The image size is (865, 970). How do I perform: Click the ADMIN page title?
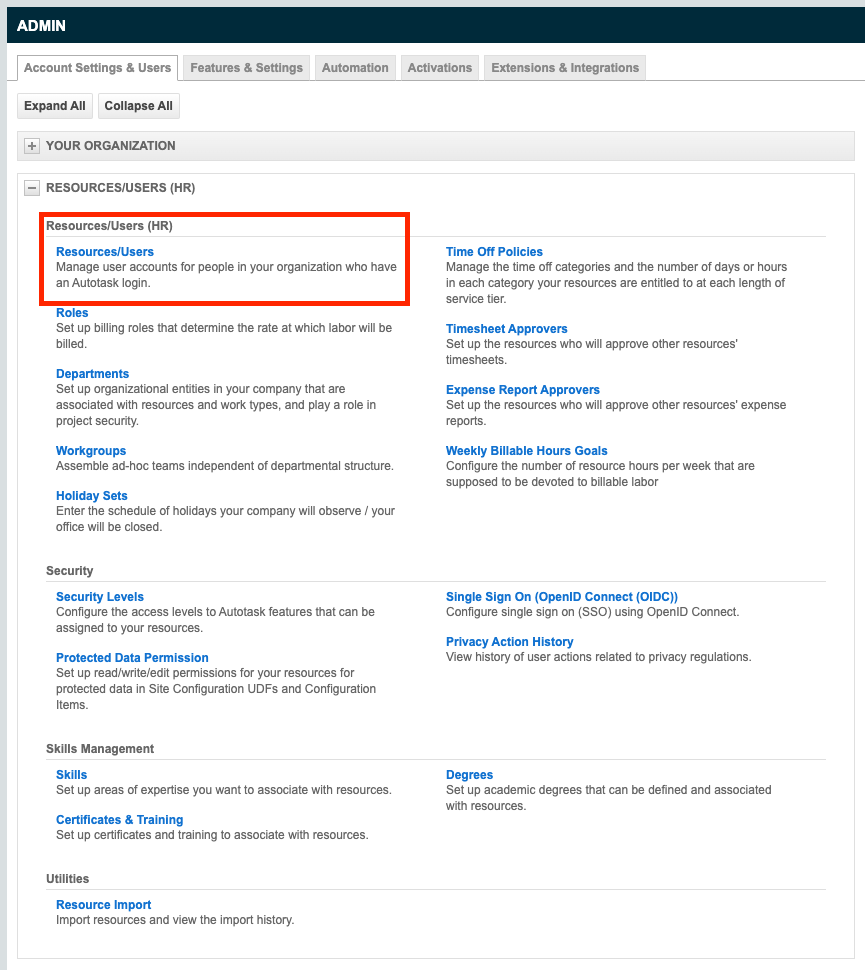point(41,26)
